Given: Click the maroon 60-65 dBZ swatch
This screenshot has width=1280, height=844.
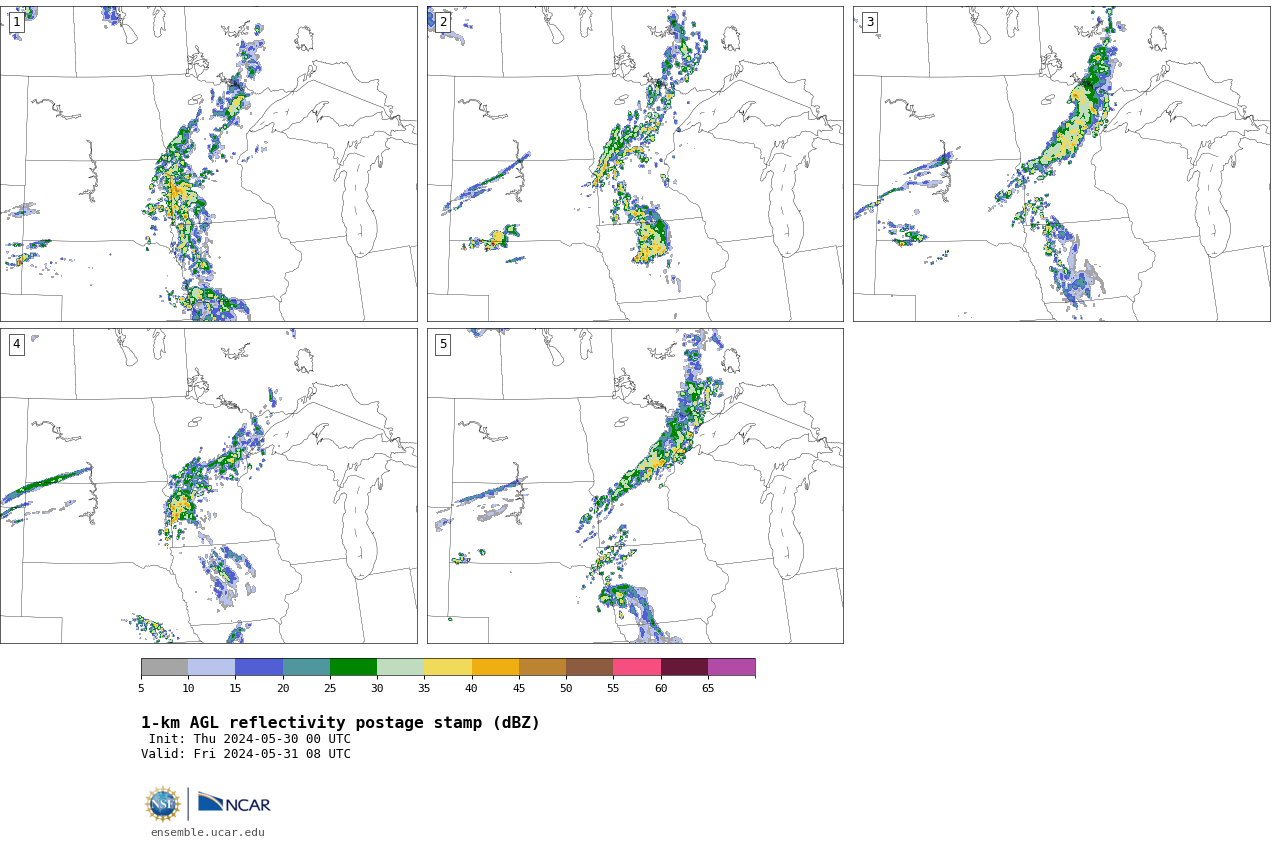Looking at the screenshot, I should [684, 667].
